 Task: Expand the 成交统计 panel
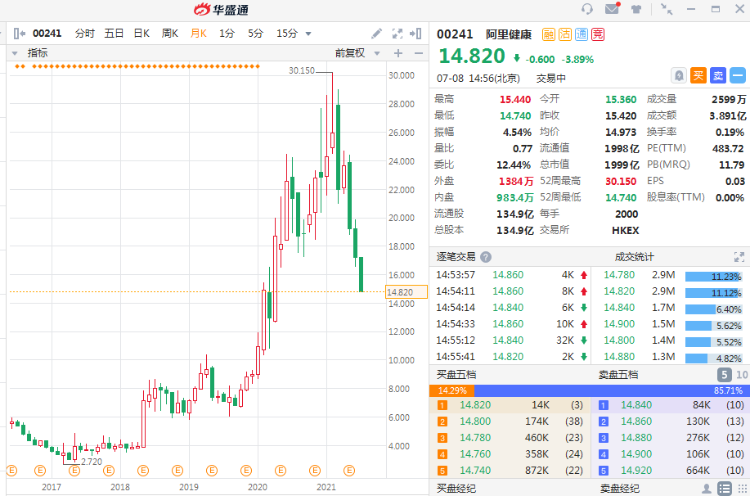coord(739,257)
